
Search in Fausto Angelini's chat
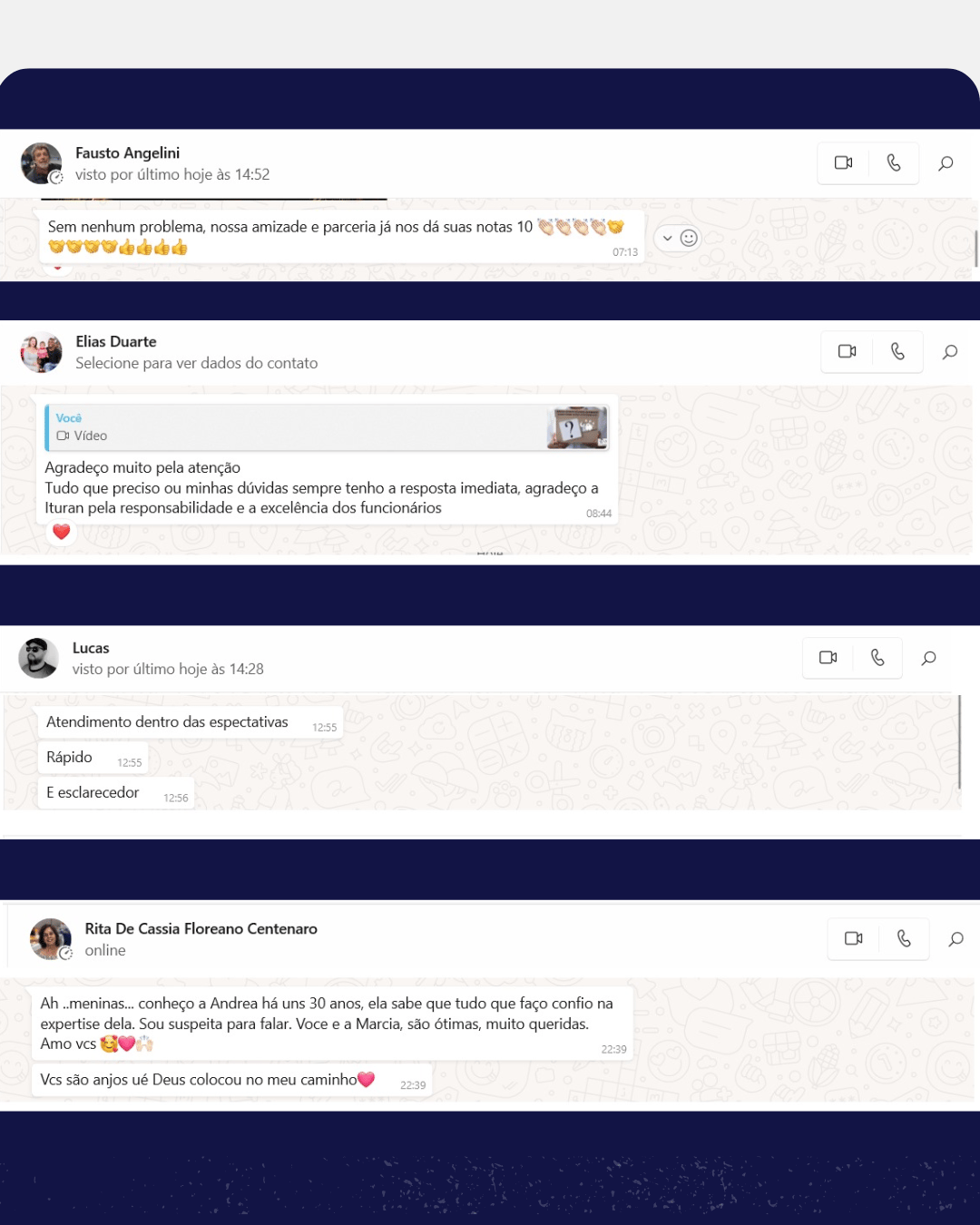[x=946, y=163]
